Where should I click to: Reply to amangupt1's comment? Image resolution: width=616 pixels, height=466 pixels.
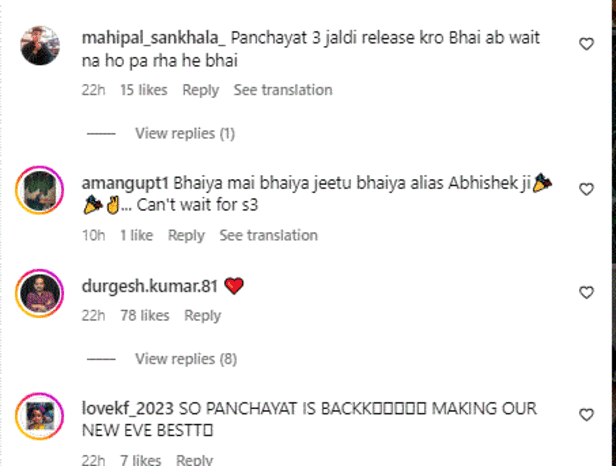tap(186, 236)
